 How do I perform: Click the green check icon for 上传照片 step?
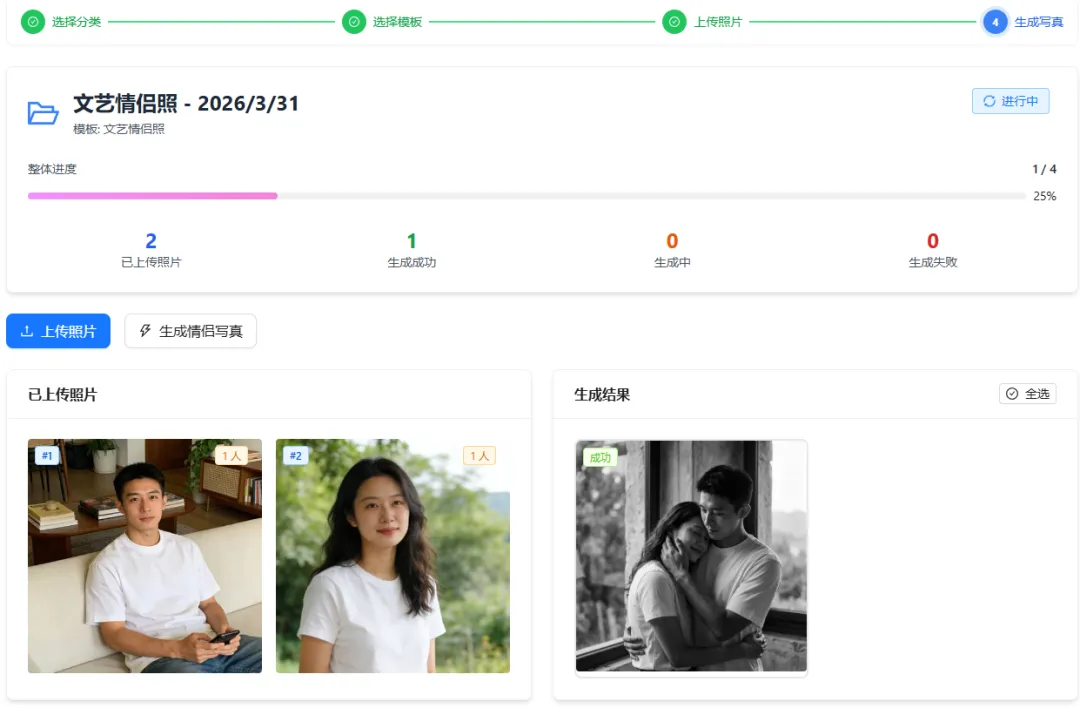tap(674, 22)
